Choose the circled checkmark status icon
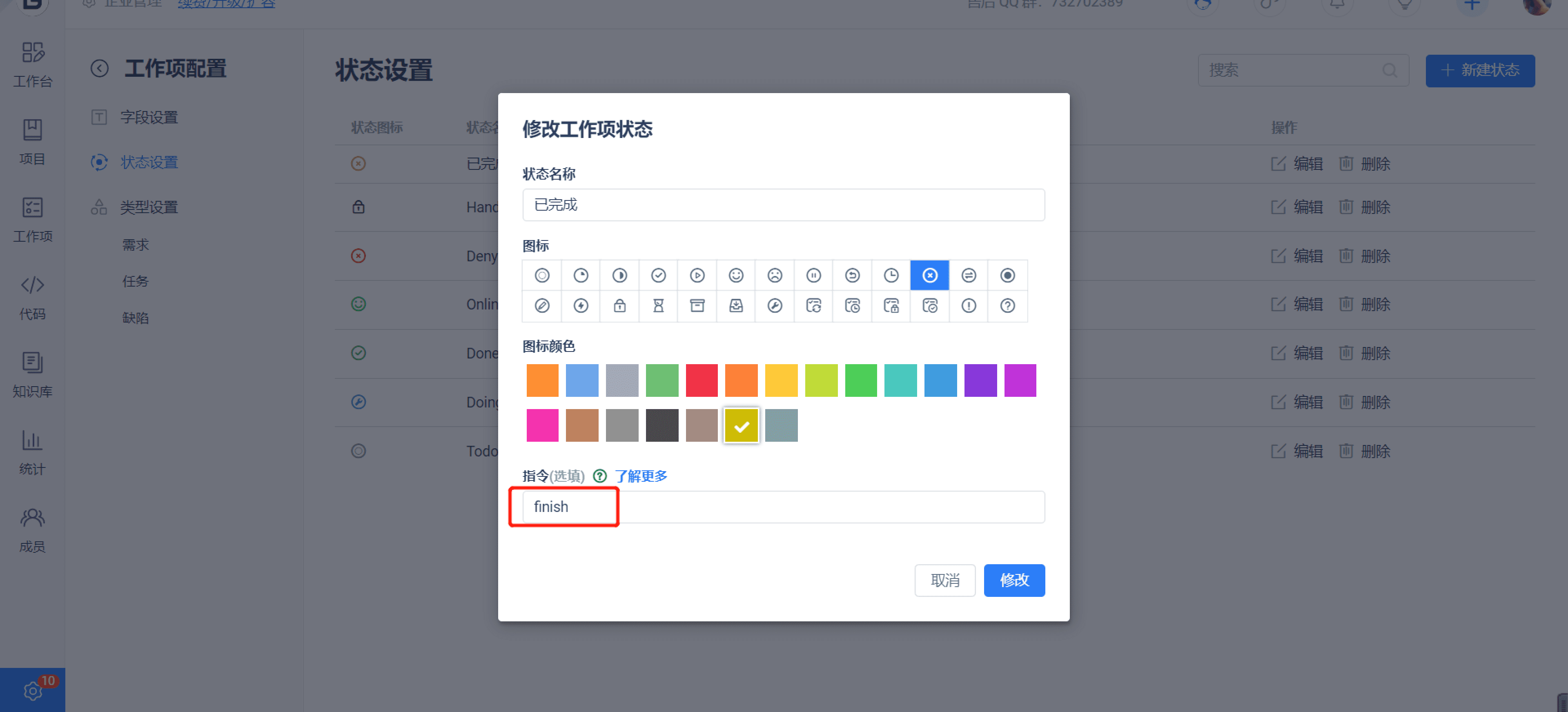Viewport: 1568px width, 712px height. pyautogui.click(x=659, y=276)
